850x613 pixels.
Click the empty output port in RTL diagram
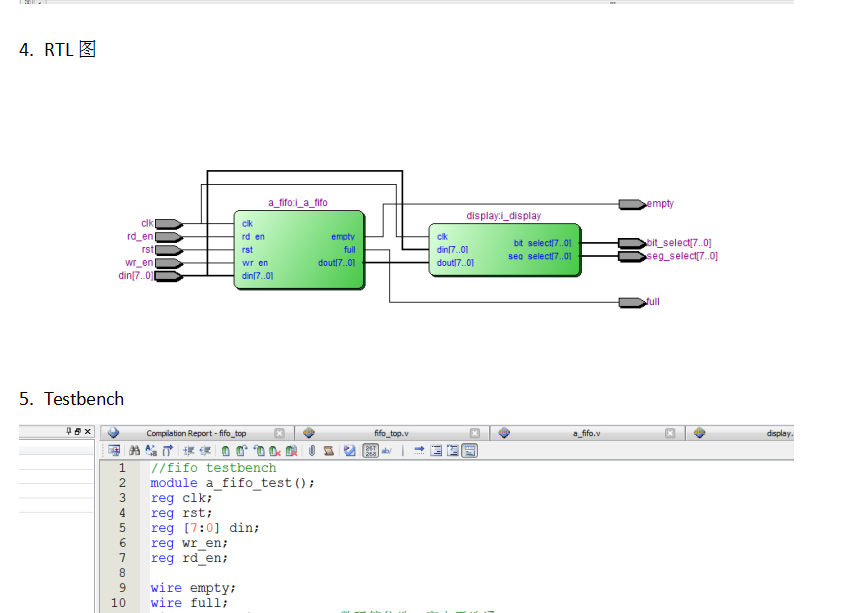630,203
